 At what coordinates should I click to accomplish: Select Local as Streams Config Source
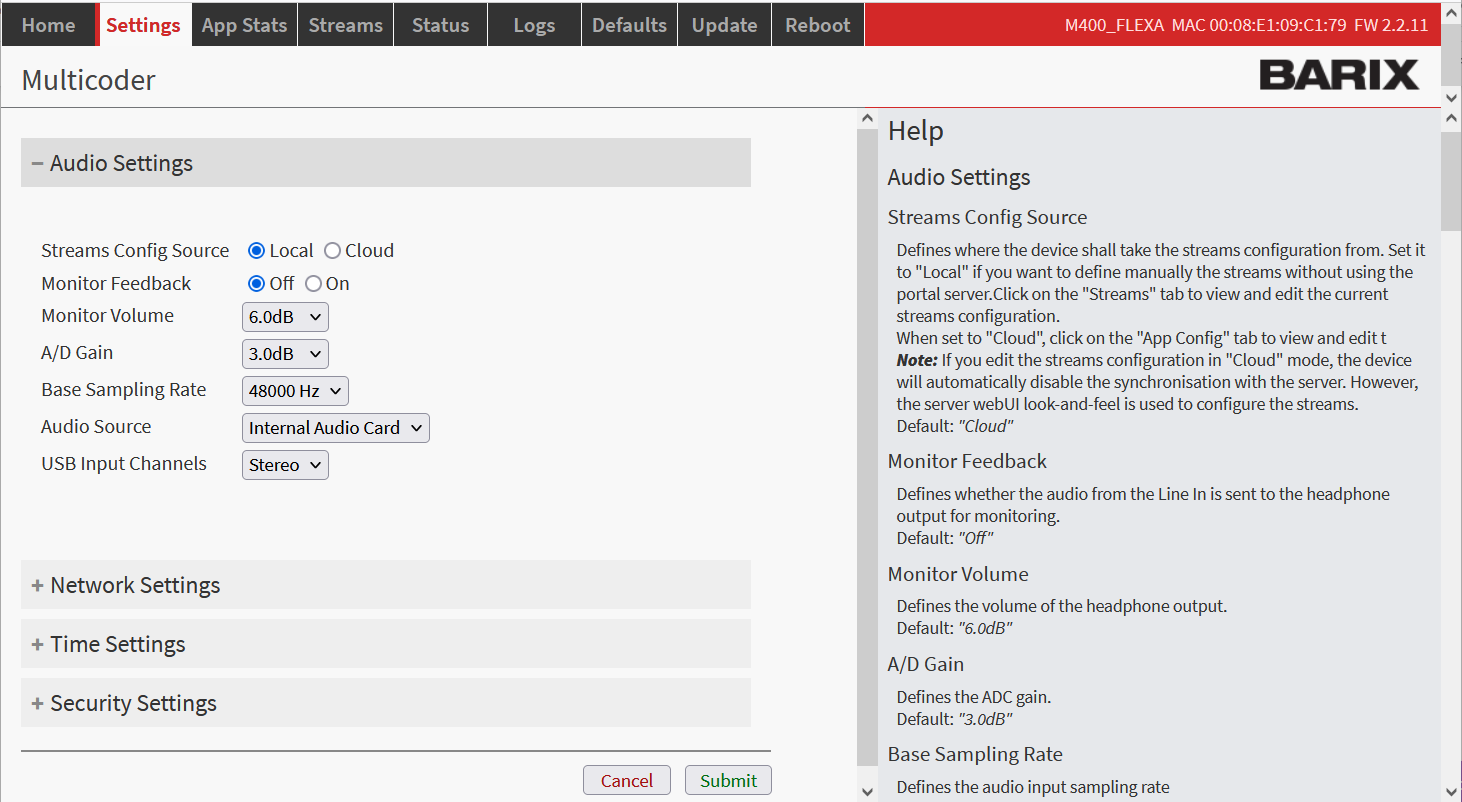[x=257, y=251]
